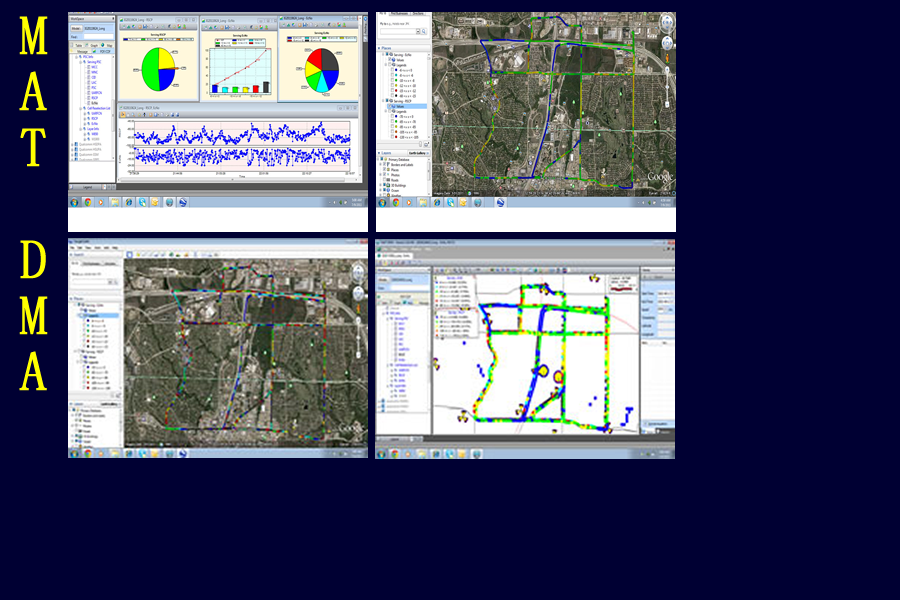
Task: Toggle Borders and Labels layer checkbox
Action: [x=387, y=165]
